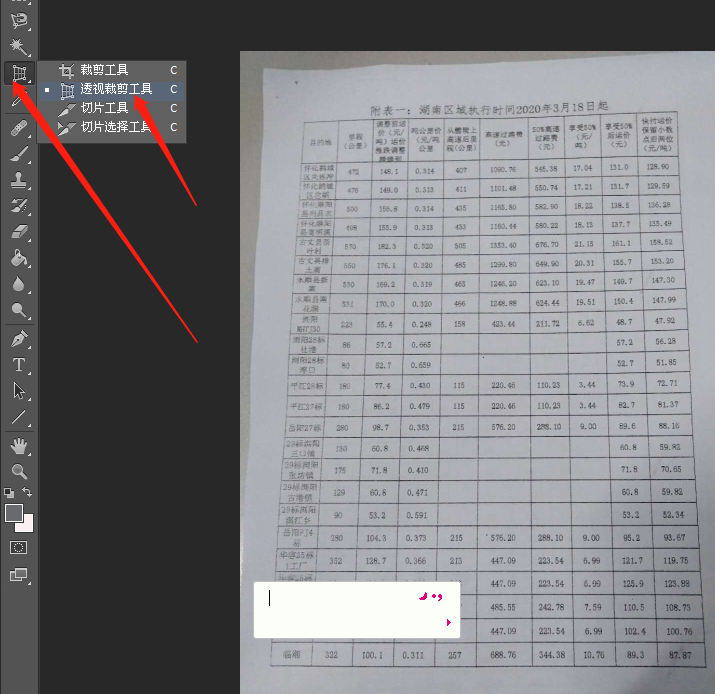
Task: Click the cell reading 1090.76
Action: coord(503,170)
